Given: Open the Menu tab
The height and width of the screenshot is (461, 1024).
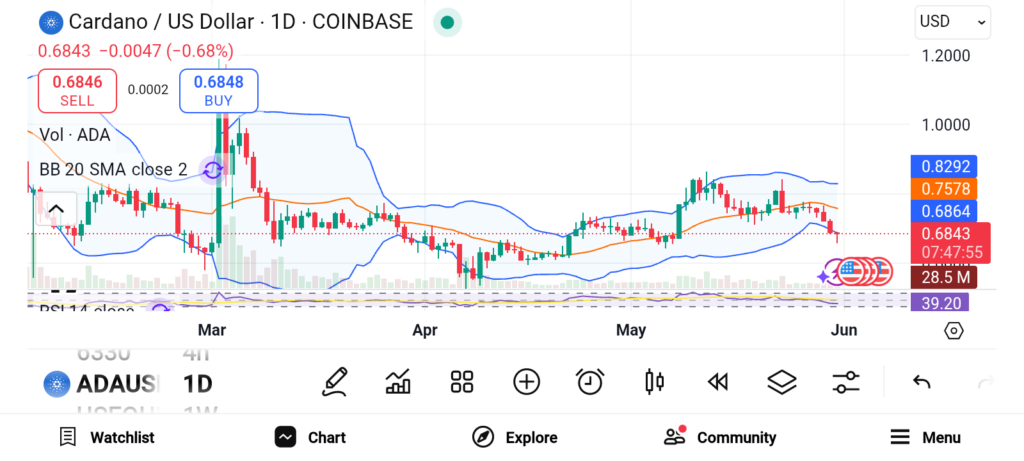Looking at the screenshot, I should click(x=925, y=437).
